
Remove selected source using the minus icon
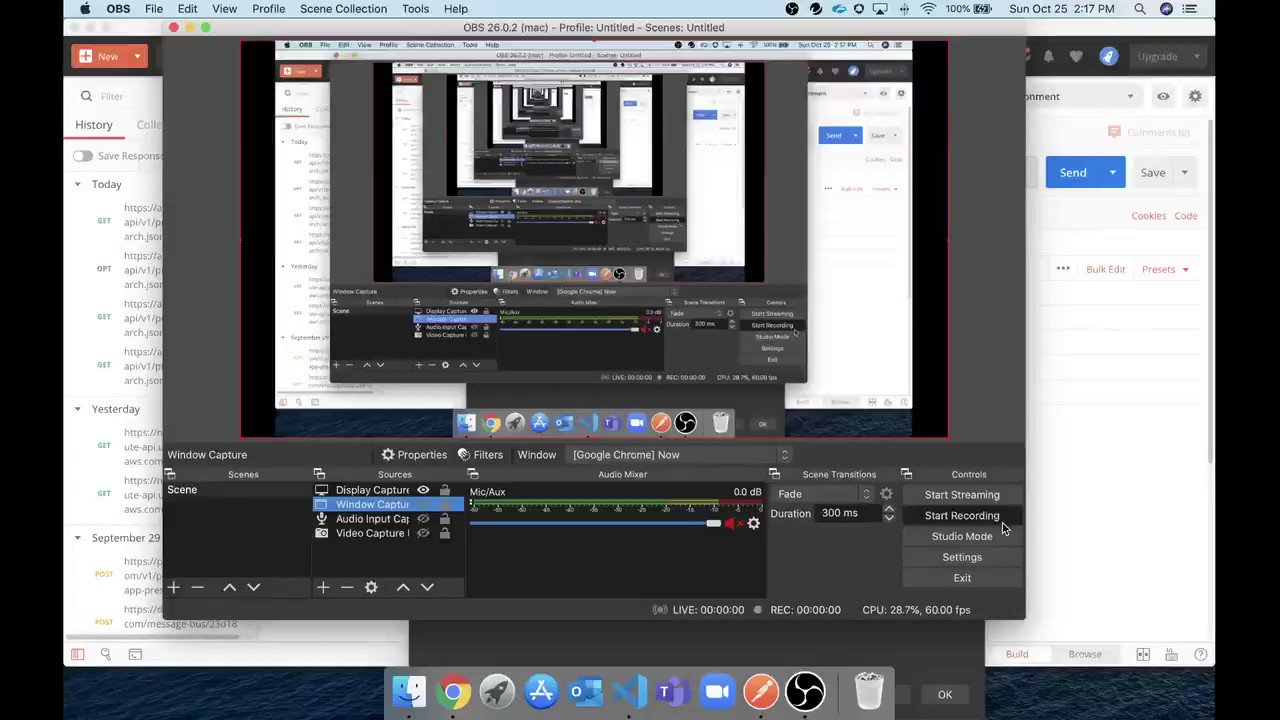click(347, 587)
